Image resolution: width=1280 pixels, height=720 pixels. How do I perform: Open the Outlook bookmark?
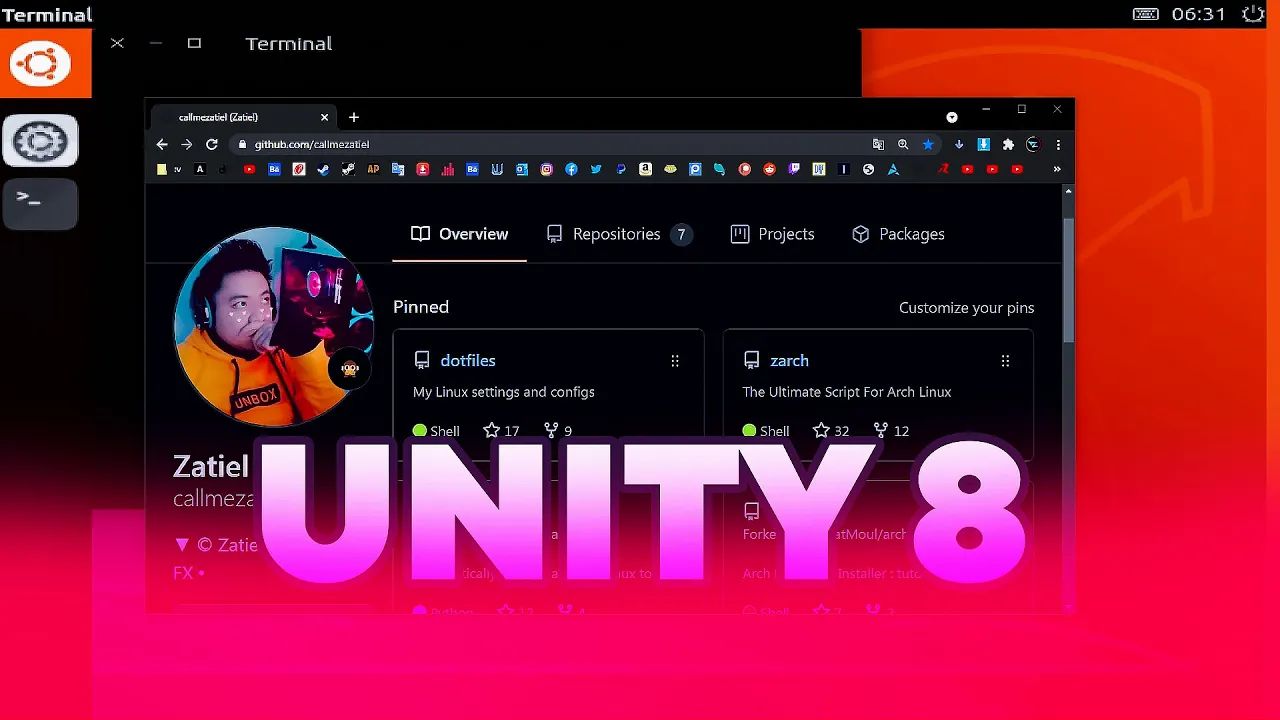pos(522,169)
